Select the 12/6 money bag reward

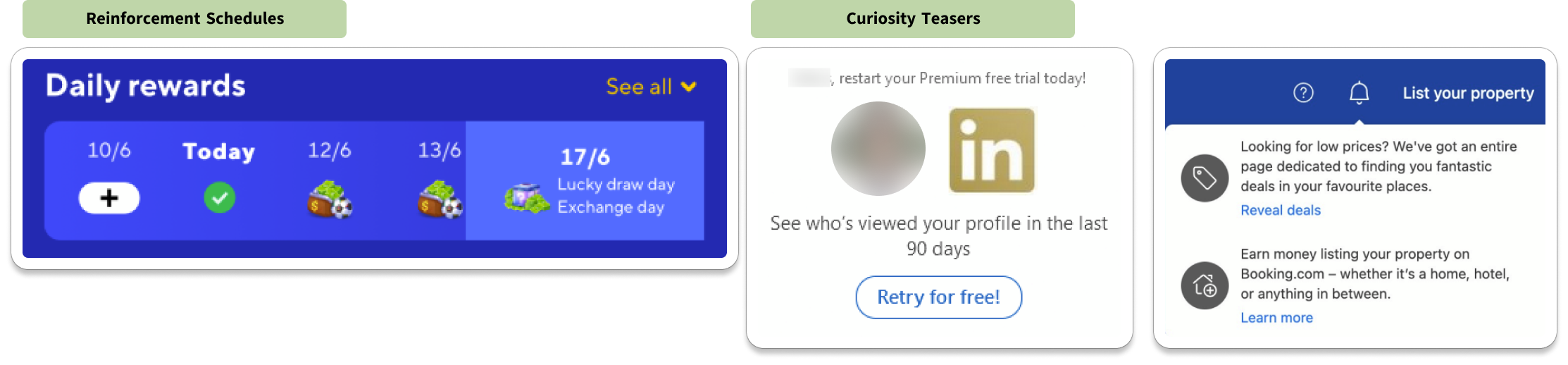pos(330,199)
